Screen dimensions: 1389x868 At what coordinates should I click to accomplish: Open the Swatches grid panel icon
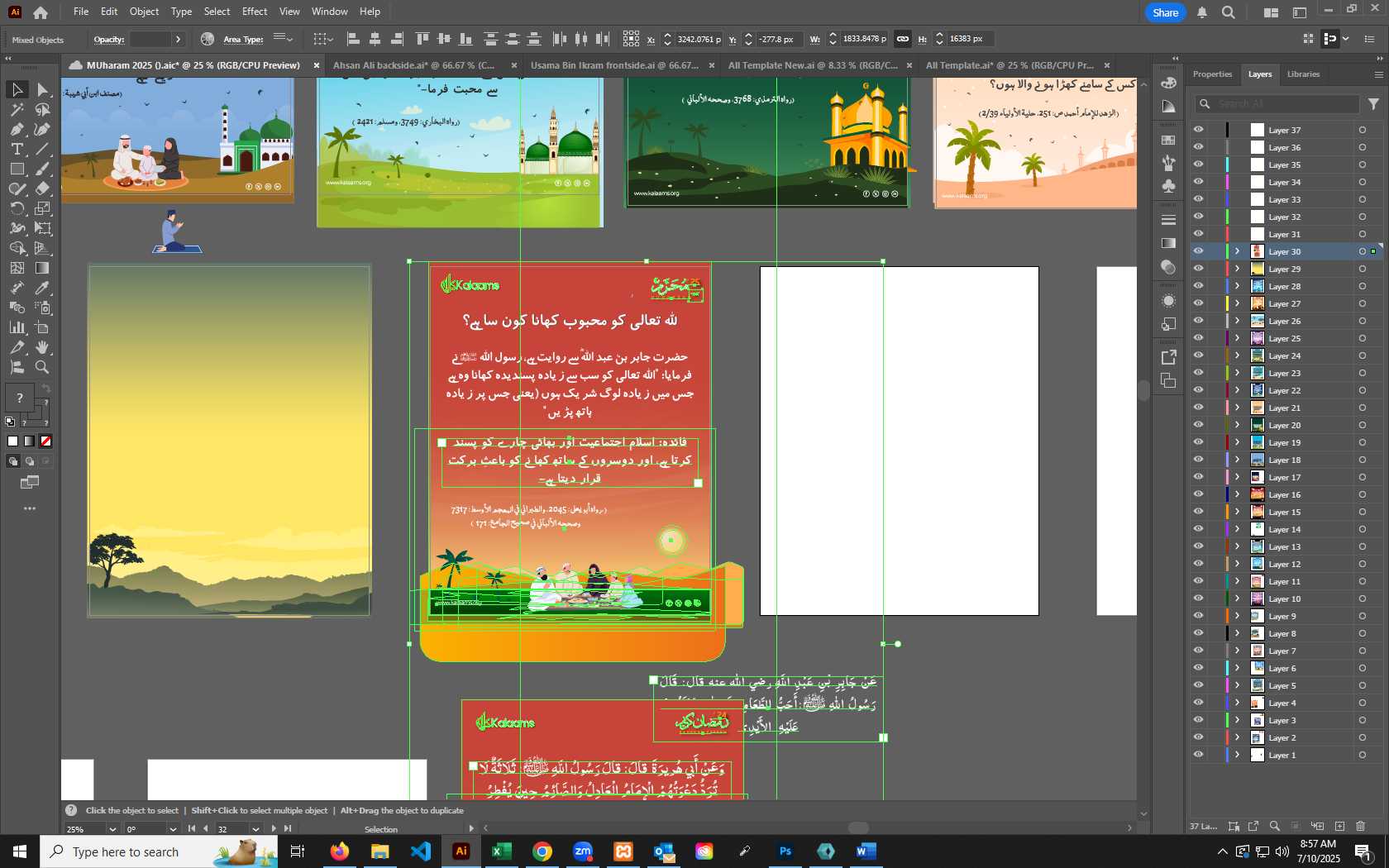coord(1168,141)
